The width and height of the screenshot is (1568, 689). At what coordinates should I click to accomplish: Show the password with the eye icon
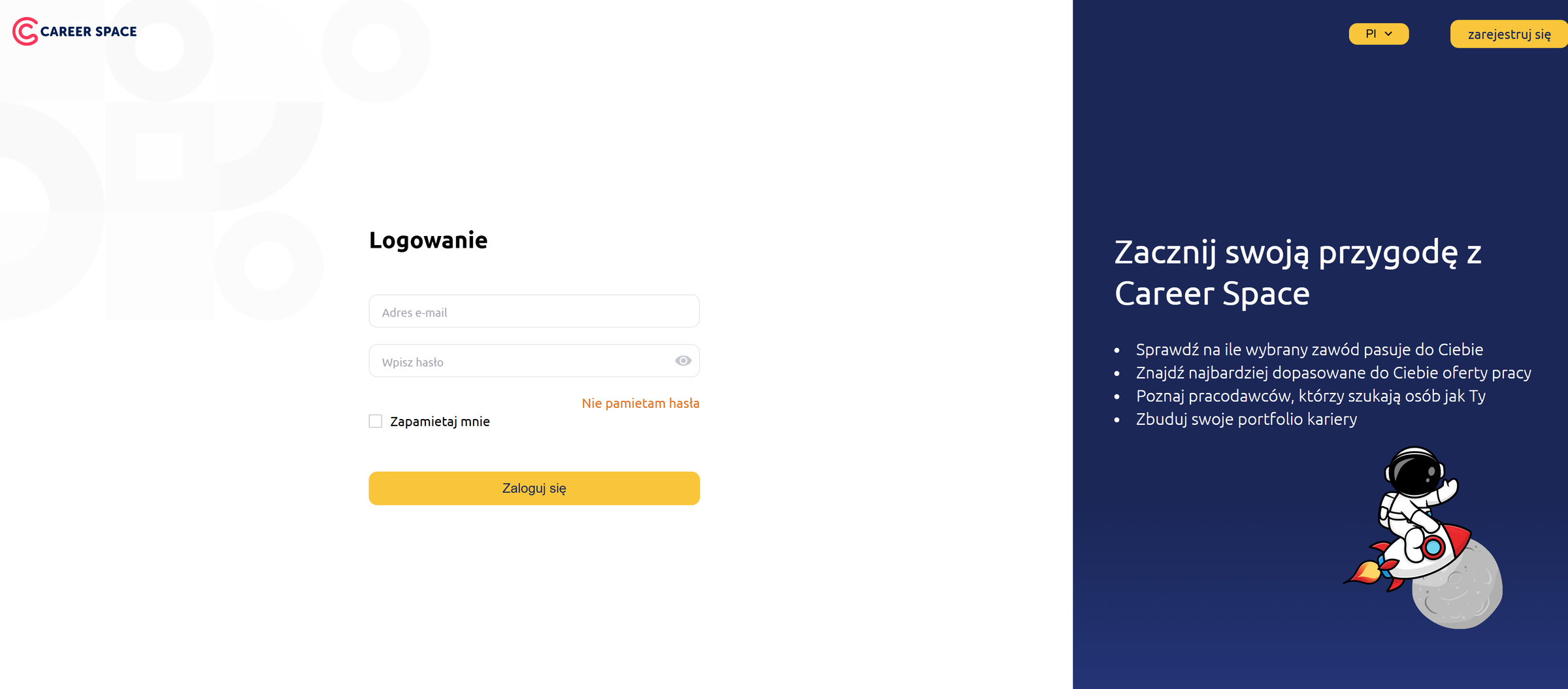(x=683, y=361)
